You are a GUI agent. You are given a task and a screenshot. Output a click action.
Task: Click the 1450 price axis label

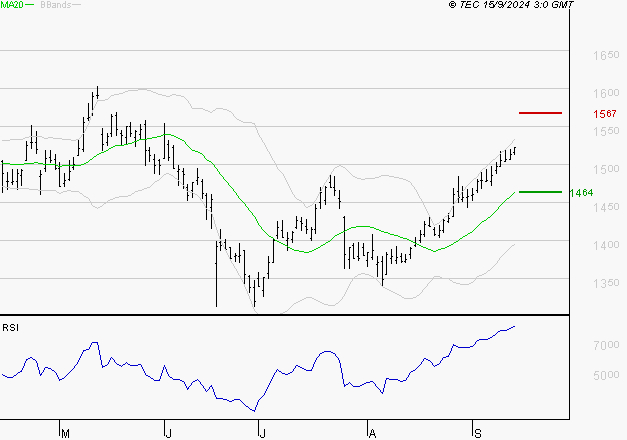tap(606, 207)
